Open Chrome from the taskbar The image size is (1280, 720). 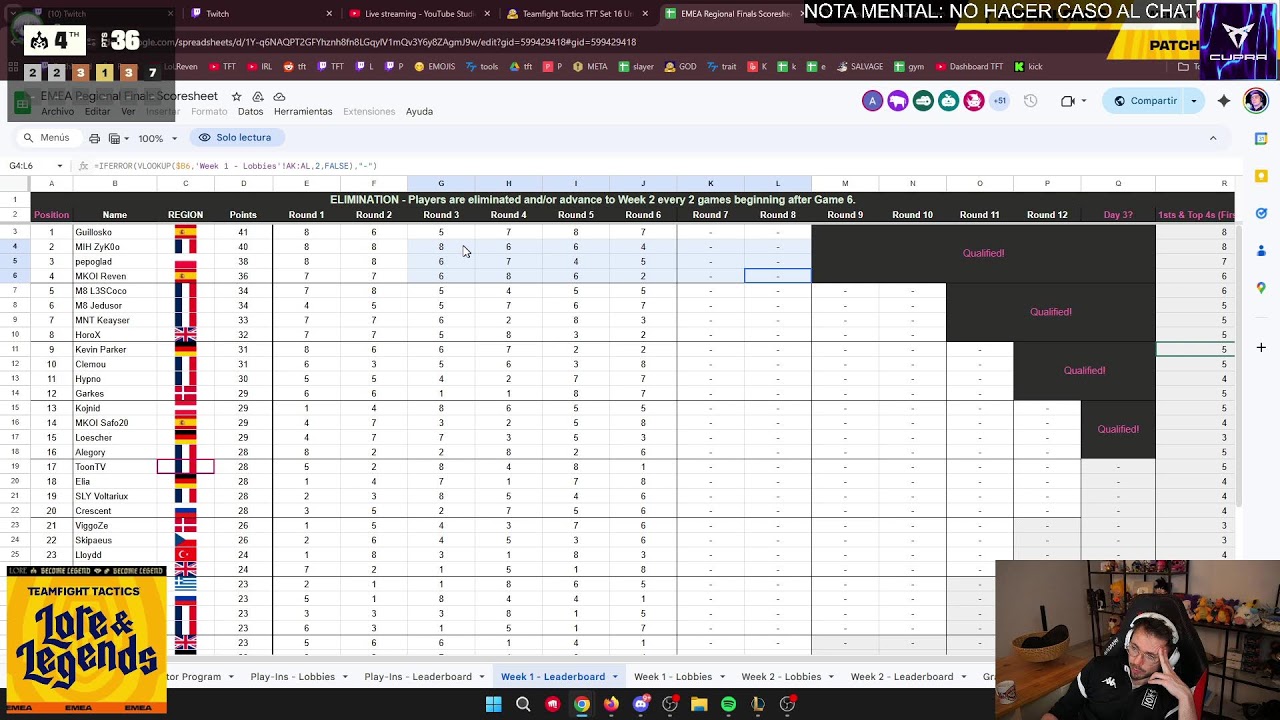point(582,704)
